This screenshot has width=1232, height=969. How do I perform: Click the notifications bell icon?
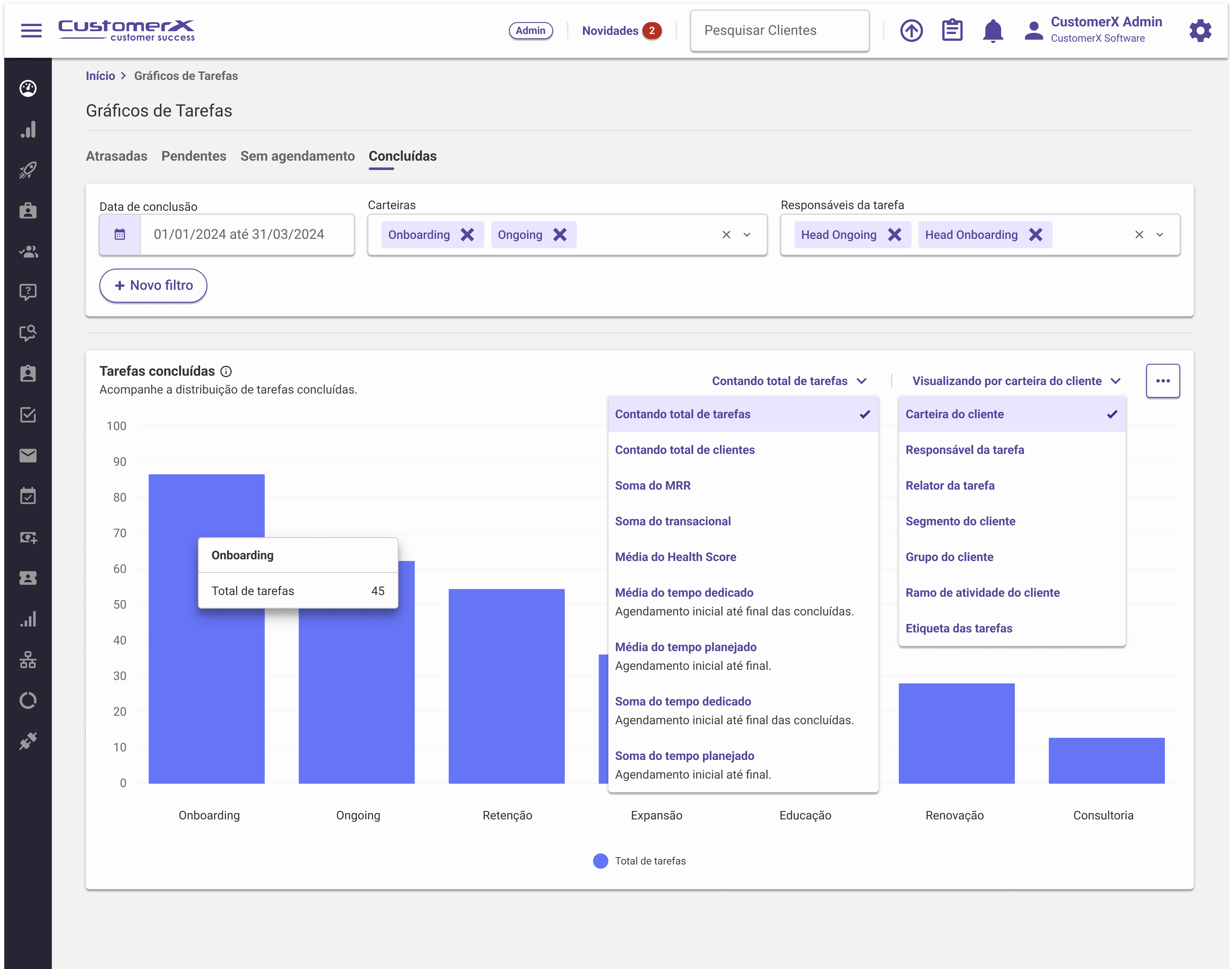click(993, 31)
